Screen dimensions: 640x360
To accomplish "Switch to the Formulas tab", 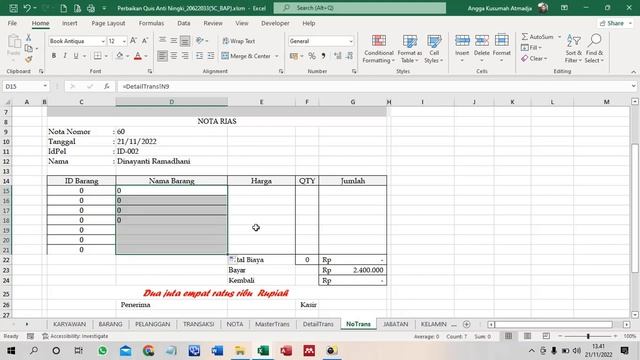I will [x=151, y=23].
